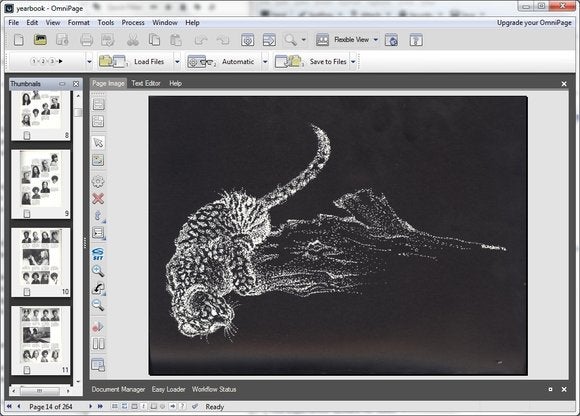580x416 pixels.
Task: Click the thumbnails horizontal scrollbar
Action: click(40, 390)
